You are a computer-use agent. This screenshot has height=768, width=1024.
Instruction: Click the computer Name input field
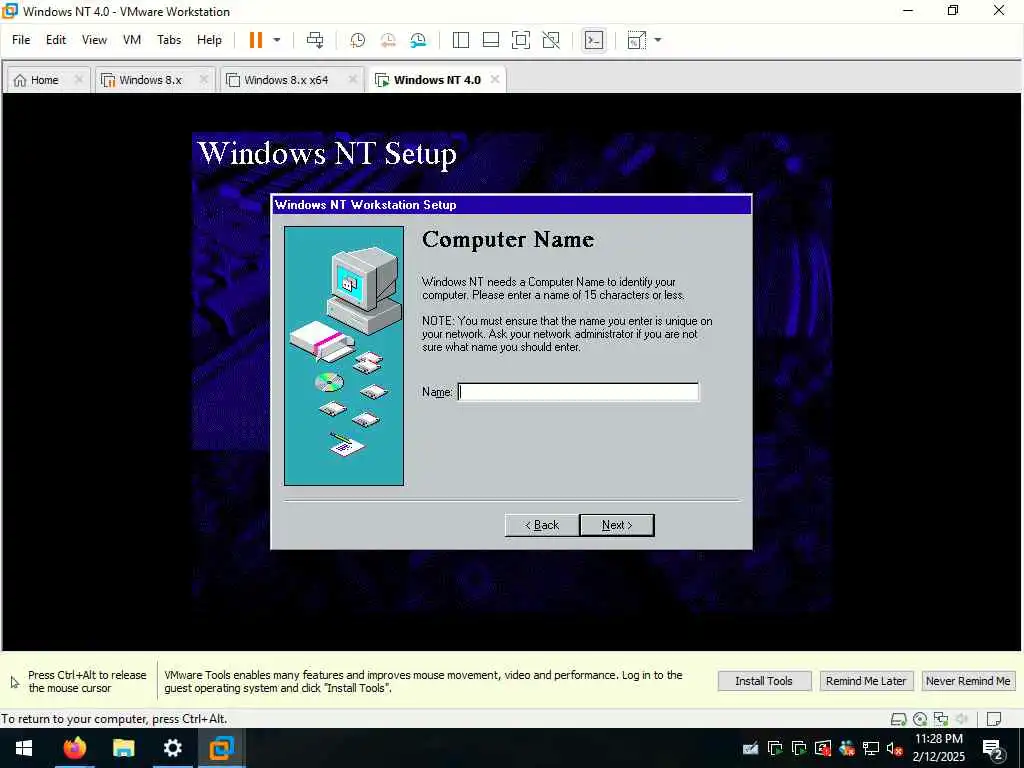click(578, 392)
